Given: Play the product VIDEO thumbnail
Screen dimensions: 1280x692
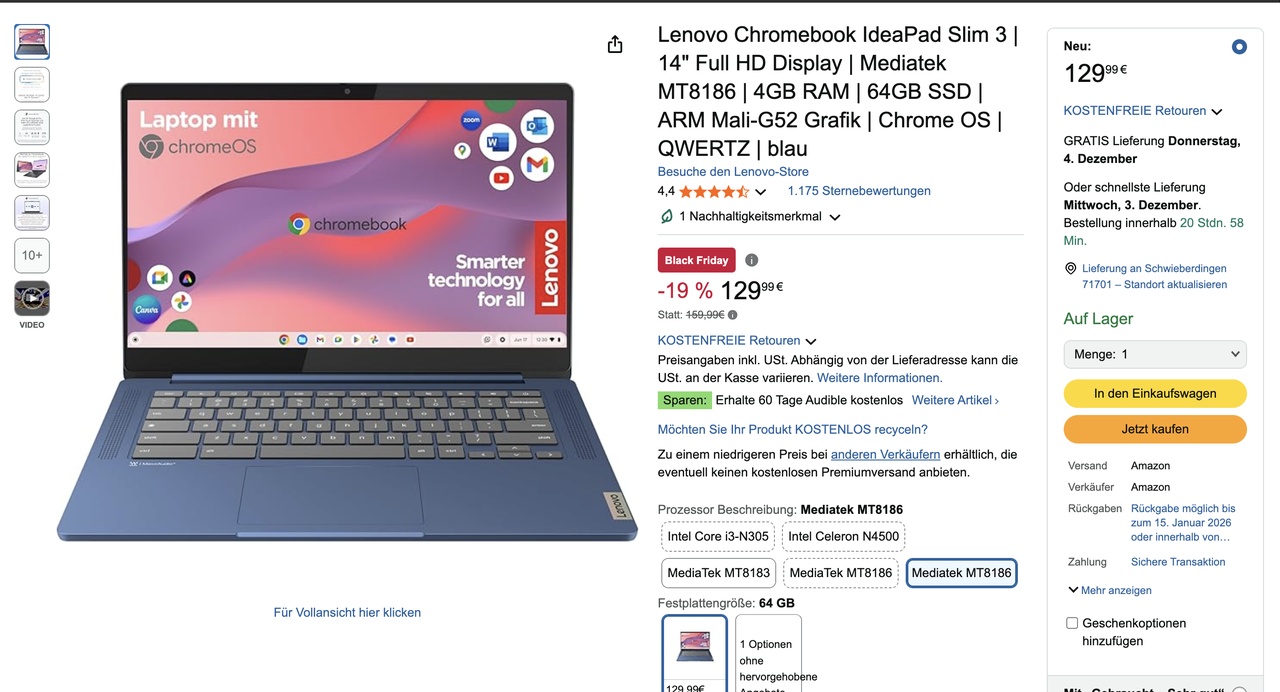Looking at the screenshot, I should click(x=32, y=298).
